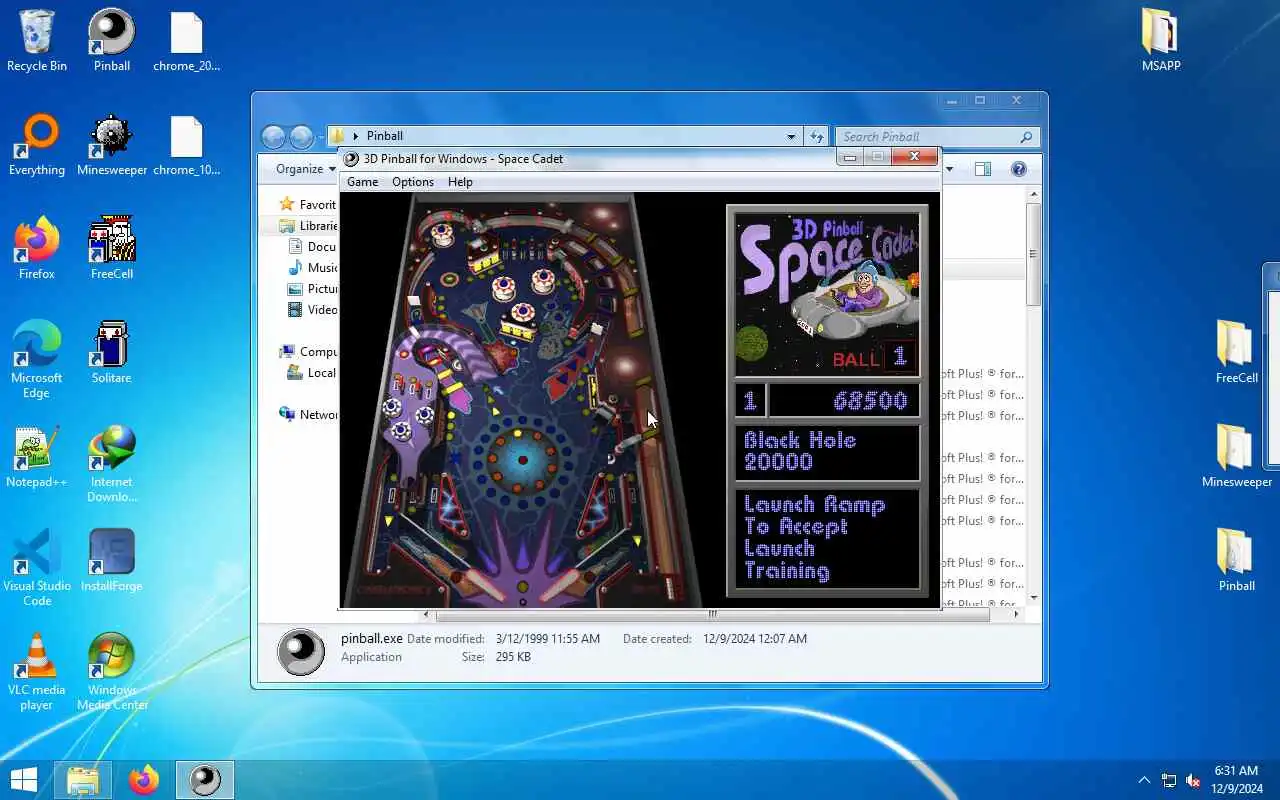Click the 68500 score display
Viewport: 1280px width, 800px height.
845,401
